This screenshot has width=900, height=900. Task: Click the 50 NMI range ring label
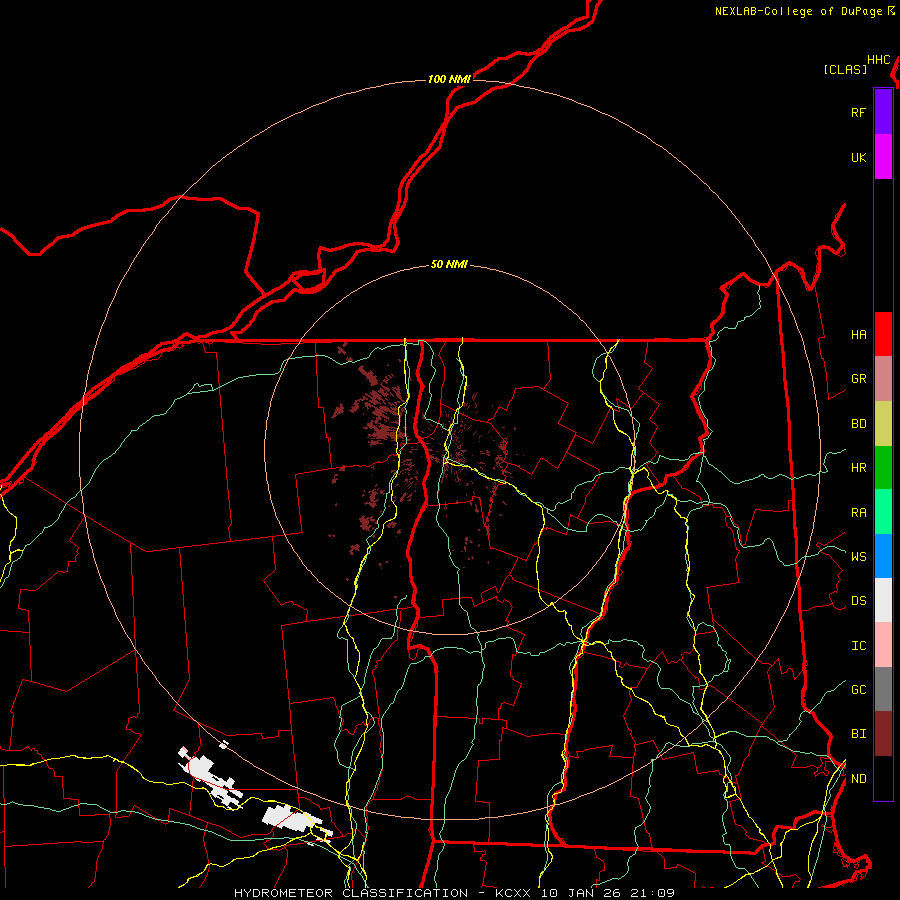tap(449, 264)
